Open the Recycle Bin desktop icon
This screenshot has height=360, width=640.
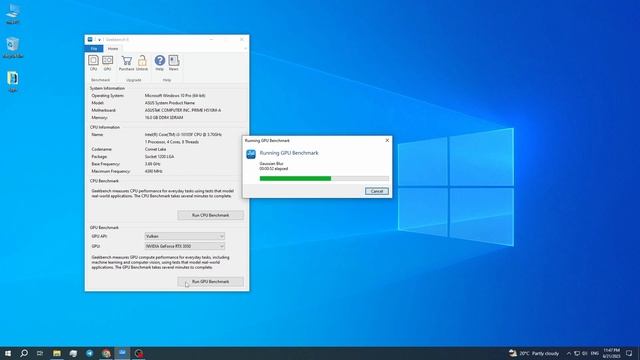click(x=13, y=47)
